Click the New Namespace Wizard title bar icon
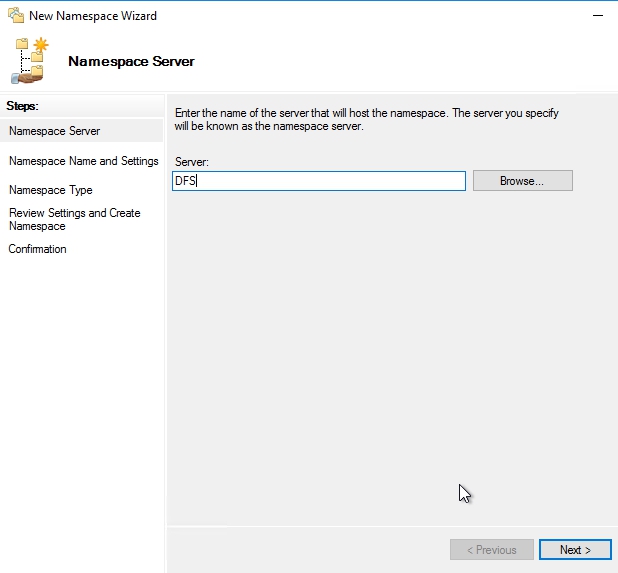The width and height of the screenshot is (618, 573). tap(16, 16)
